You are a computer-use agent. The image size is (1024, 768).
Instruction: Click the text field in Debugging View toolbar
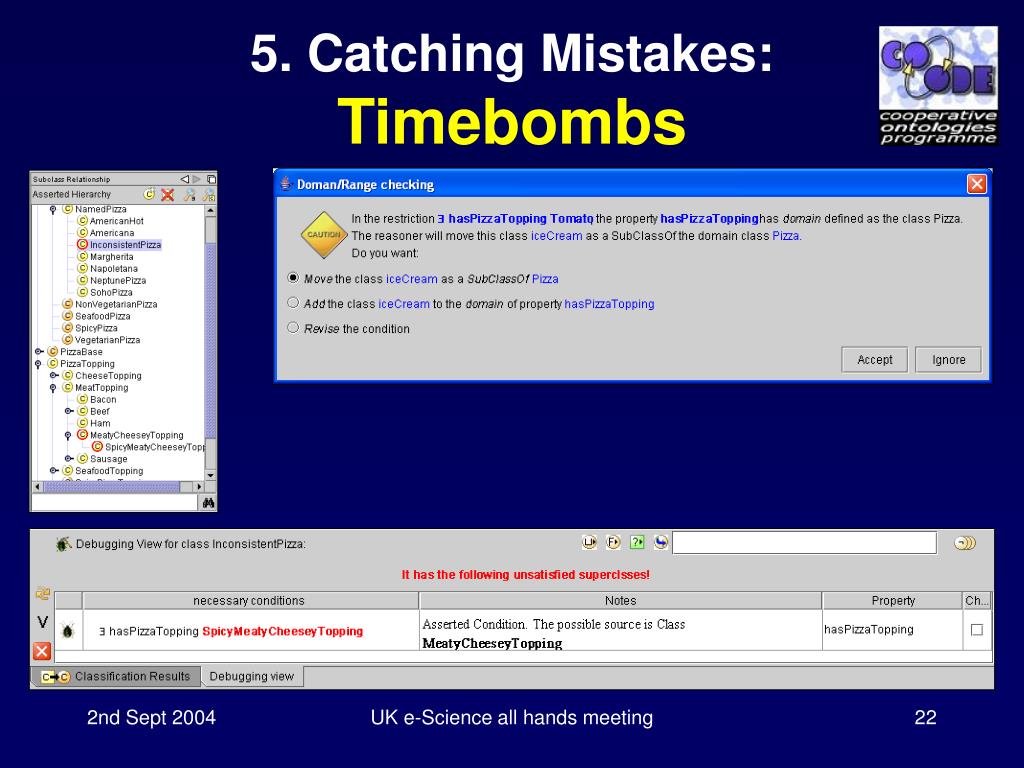(805, 543)
